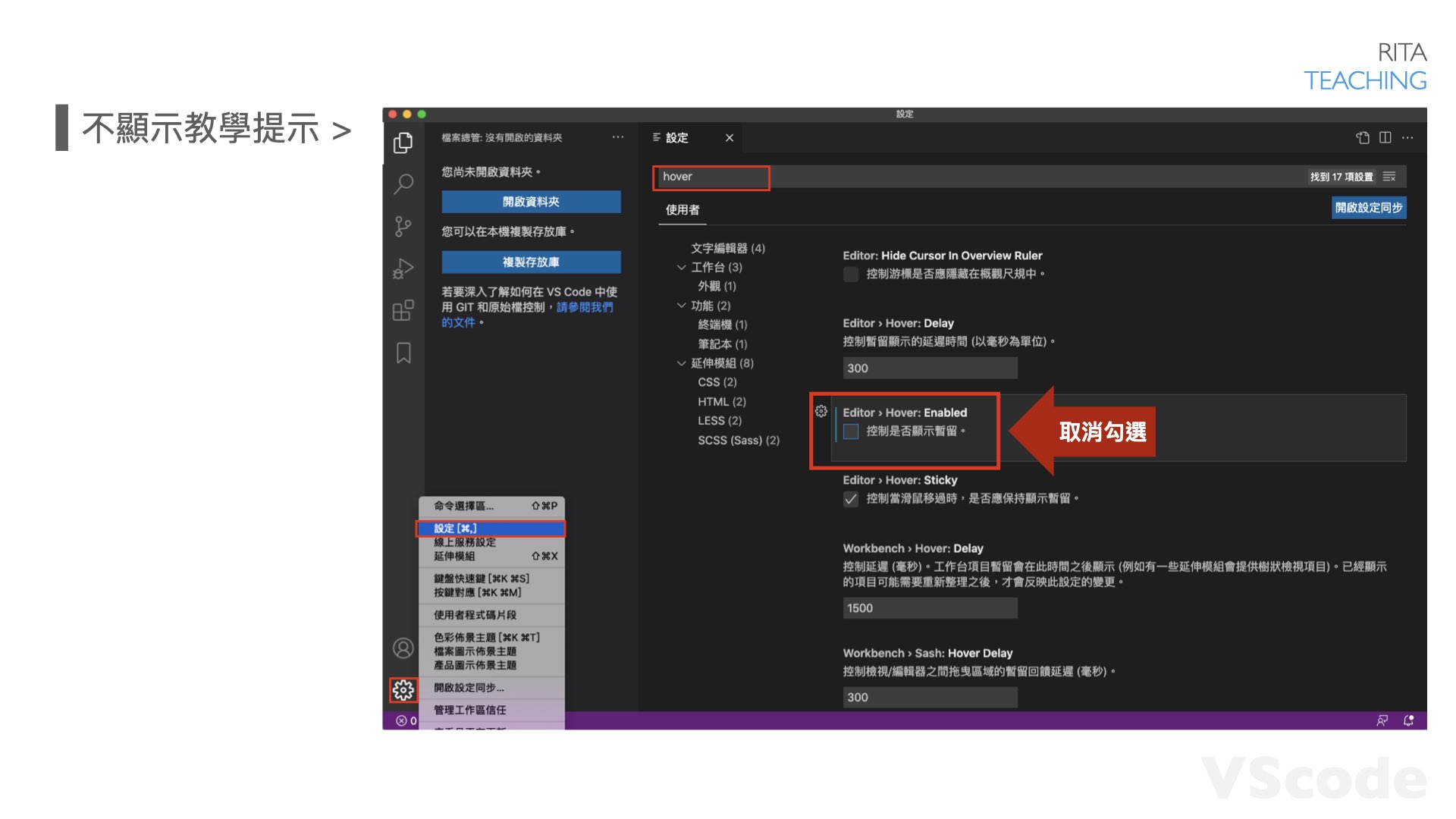Image resolution: width=1456 pixels, height=819 pixels.
Task: Switch to the 設定 editor tab
Action: point(677,137)
